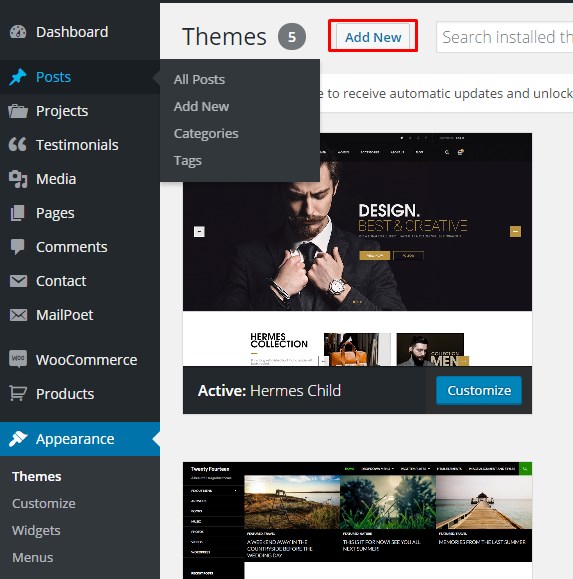Open Contact in sidebar
Viewport: 573px width, 579px height.
click(x=80, y=281)
